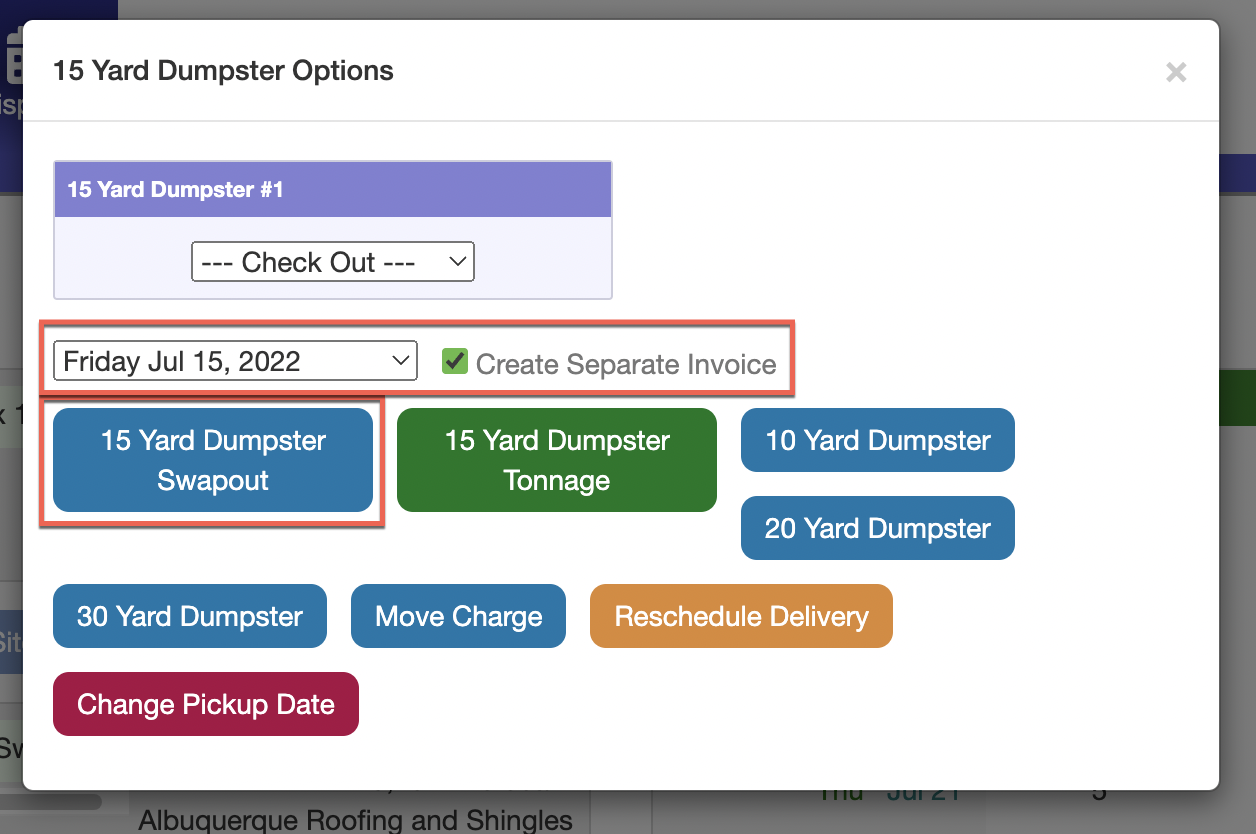Image resolution: width=1256 pixels, height=834 pixels.
Task: Choose the 20 Yard Dumpster option
Action: (877, 528)
